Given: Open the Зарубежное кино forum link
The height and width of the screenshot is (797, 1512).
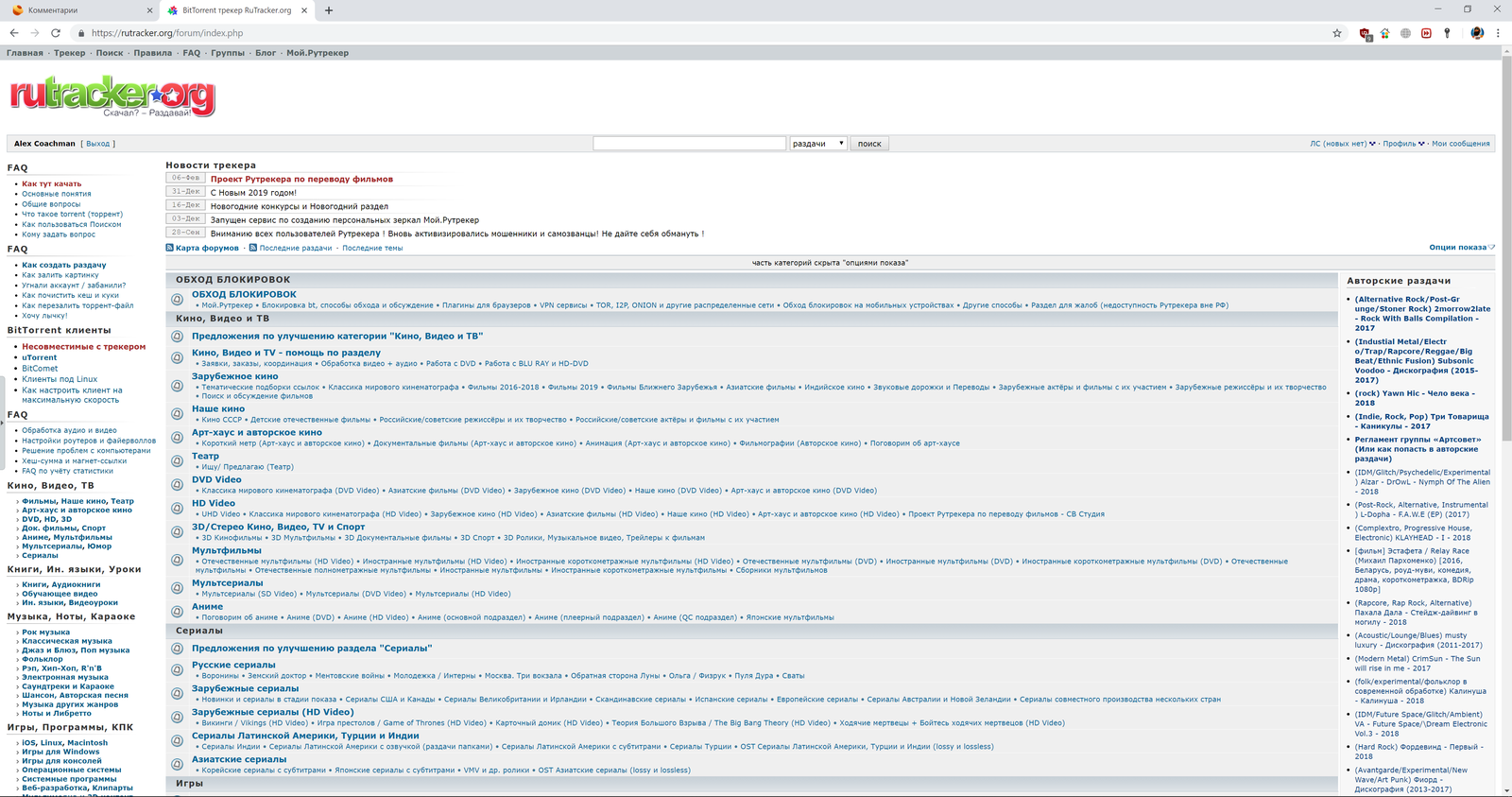Looking at the screenshot, I should [x=234, y=376].
